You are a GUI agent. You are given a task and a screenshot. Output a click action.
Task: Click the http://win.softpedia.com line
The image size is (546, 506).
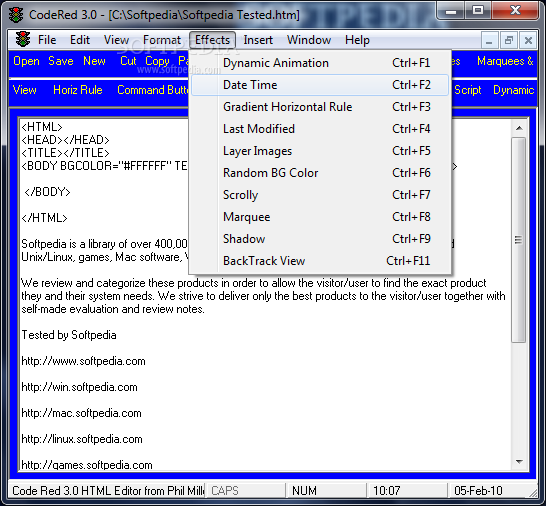79,387
